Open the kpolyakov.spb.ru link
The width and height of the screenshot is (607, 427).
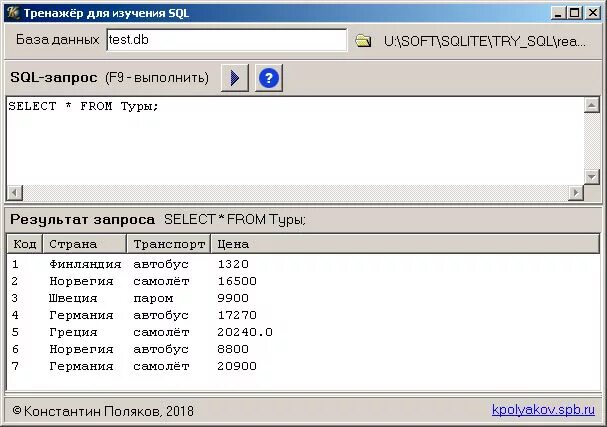(543, 410)
